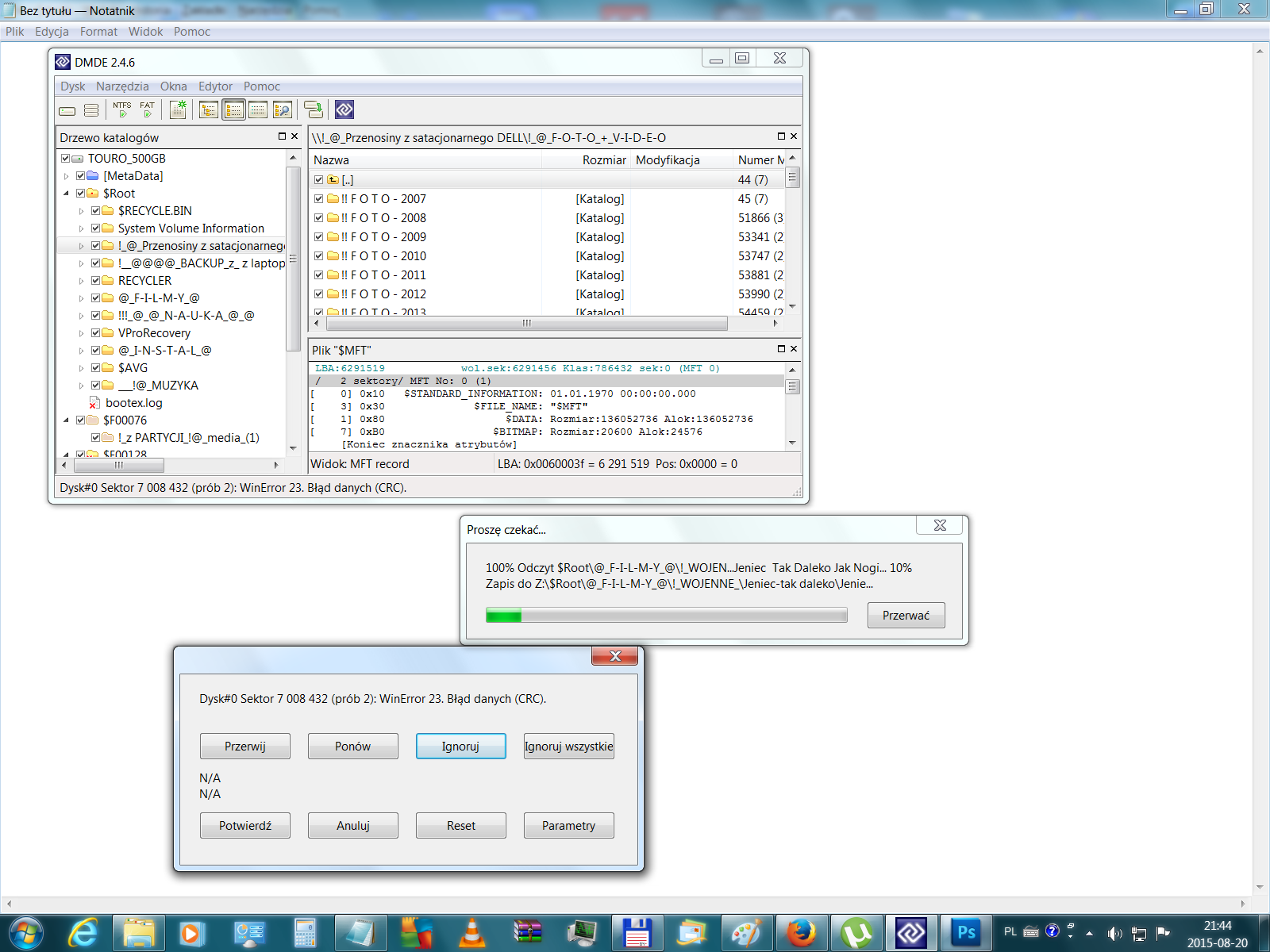Click the Ignoruj wszystkie button
The width and height of the screenshot is (1270, 952).
[x=569, y=747]
